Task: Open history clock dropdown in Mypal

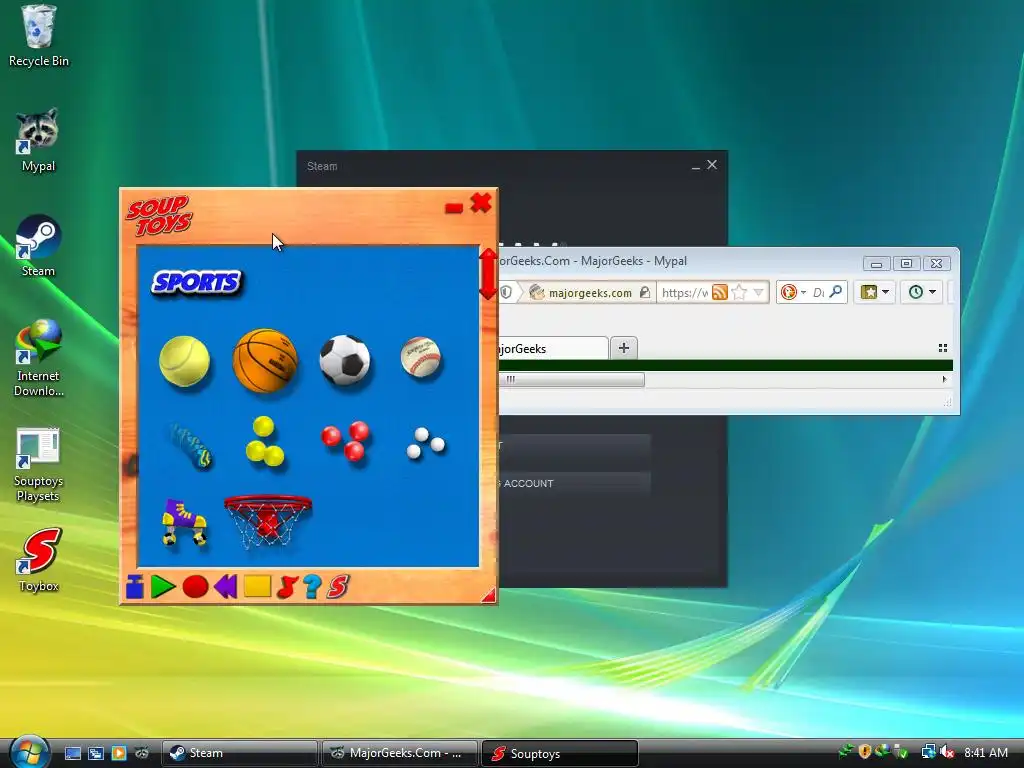Action: click(922, 292)
